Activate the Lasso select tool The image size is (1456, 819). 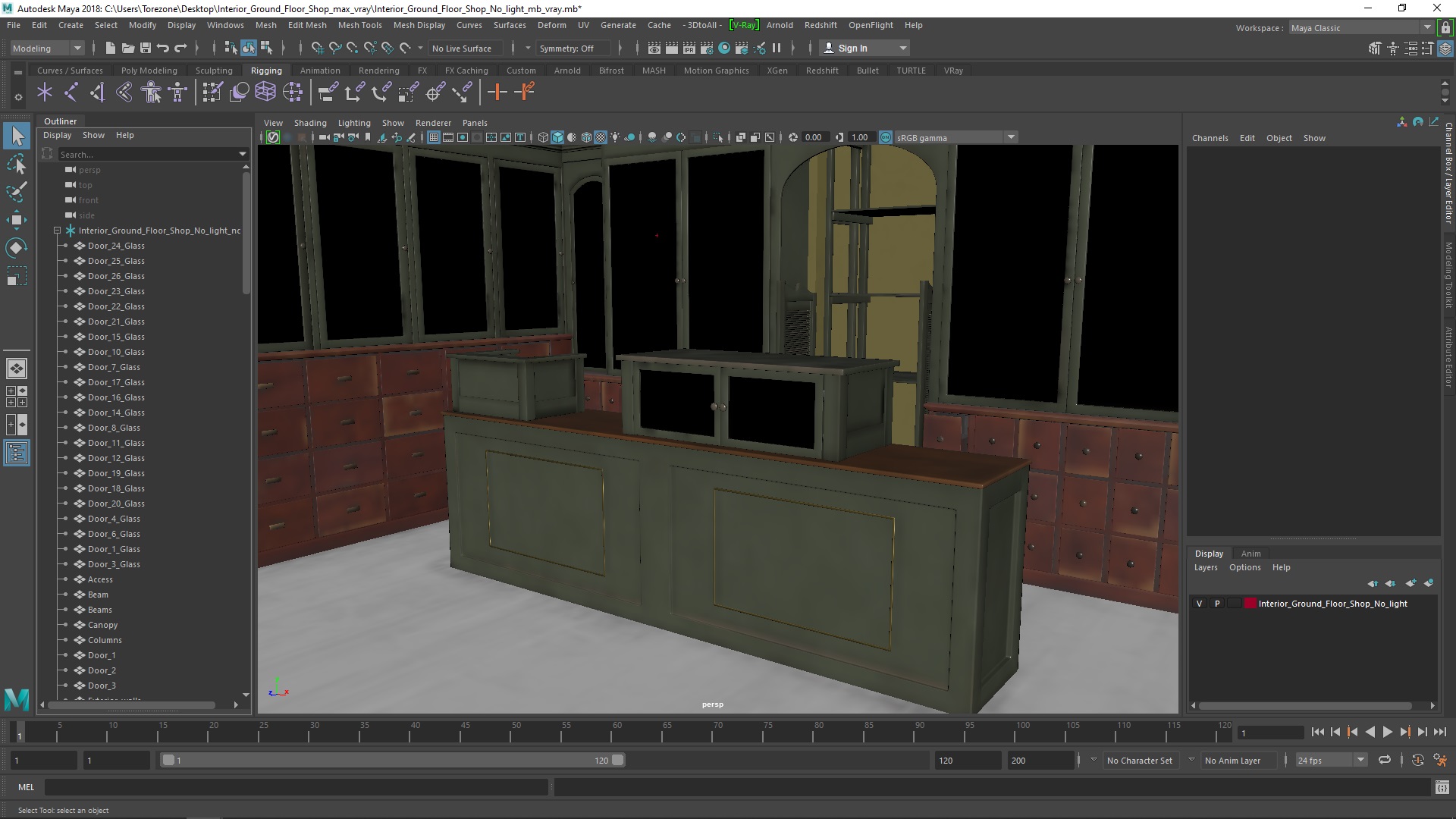pyautogui.click(x=17, y=165)
